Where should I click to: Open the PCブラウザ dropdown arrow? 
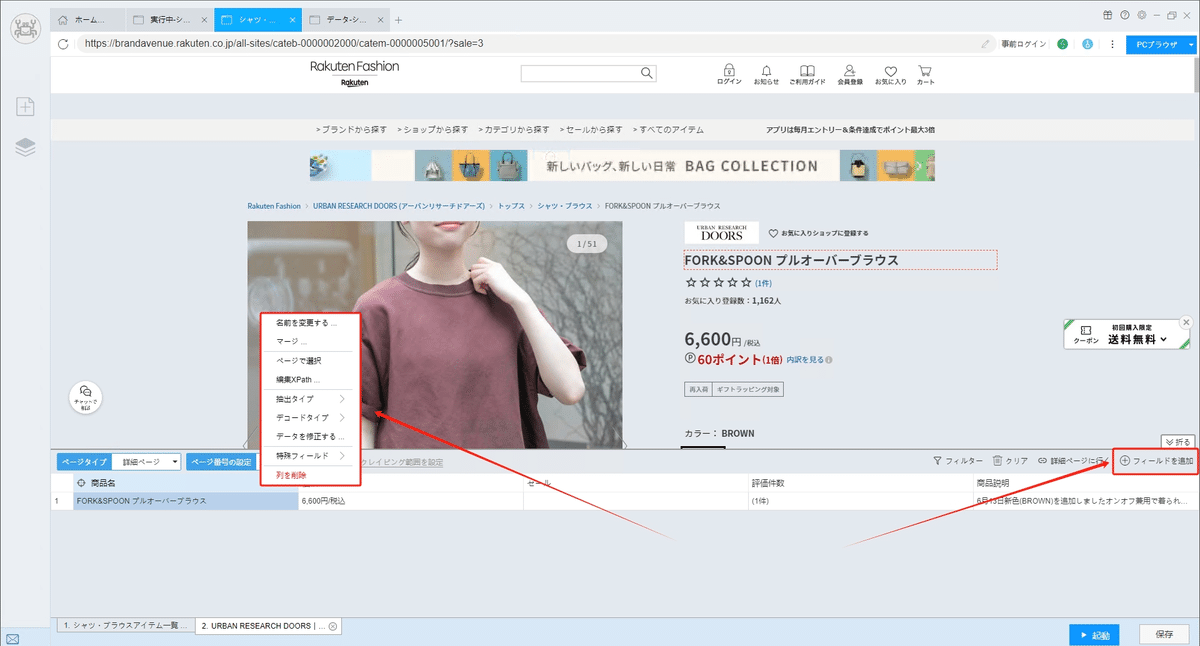point(1191,44)
